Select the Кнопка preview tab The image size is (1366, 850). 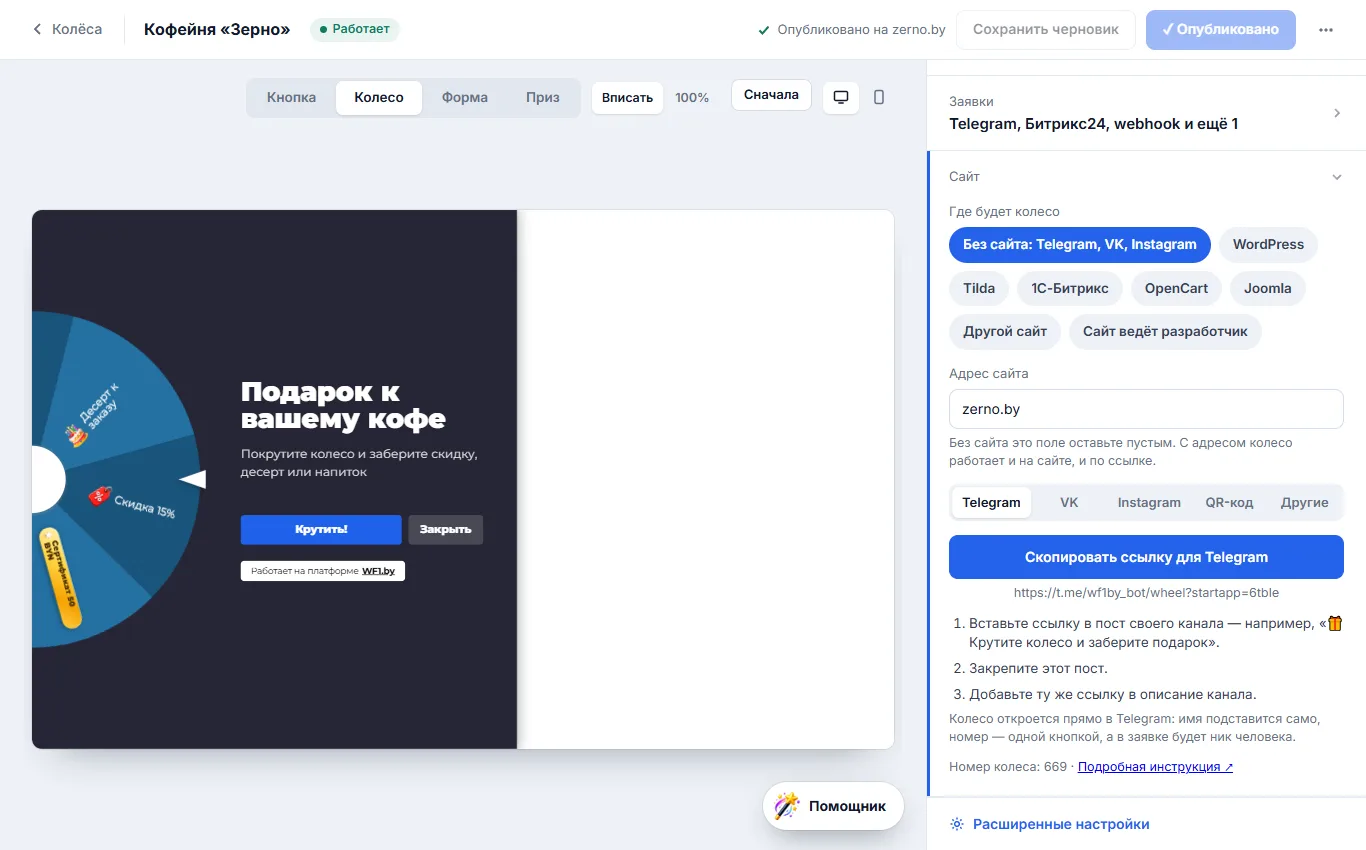[x=291, y=98]
